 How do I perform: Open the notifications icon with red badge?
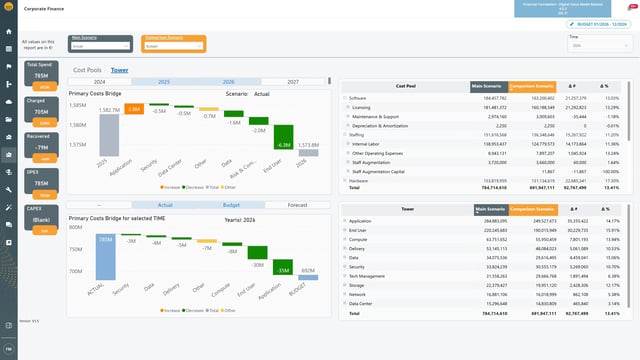tap(631, 7)
